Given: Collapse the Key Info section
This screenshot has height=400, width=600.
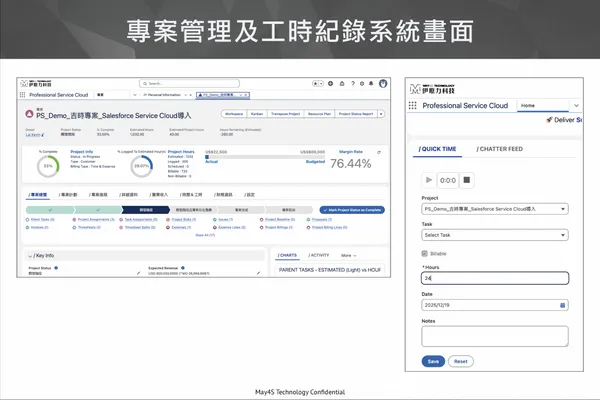Looking at the screenshot, I should tap(31, 256).
